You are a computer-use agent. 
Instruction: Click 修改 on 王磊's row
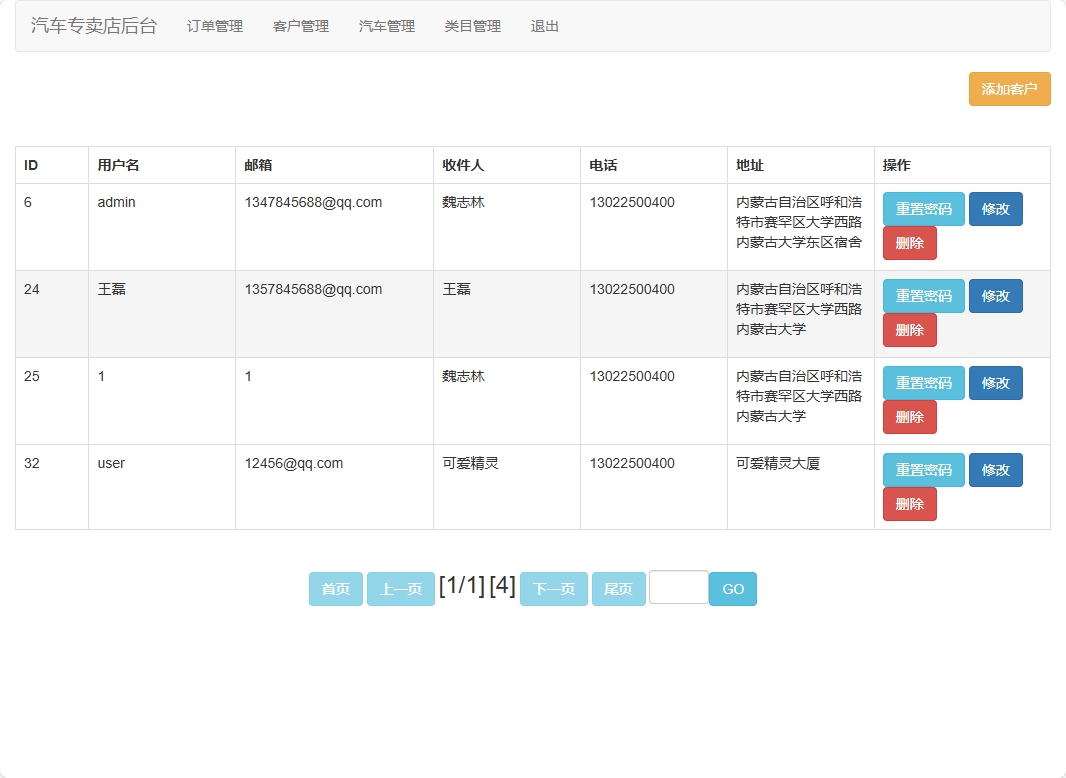(996, 295)
